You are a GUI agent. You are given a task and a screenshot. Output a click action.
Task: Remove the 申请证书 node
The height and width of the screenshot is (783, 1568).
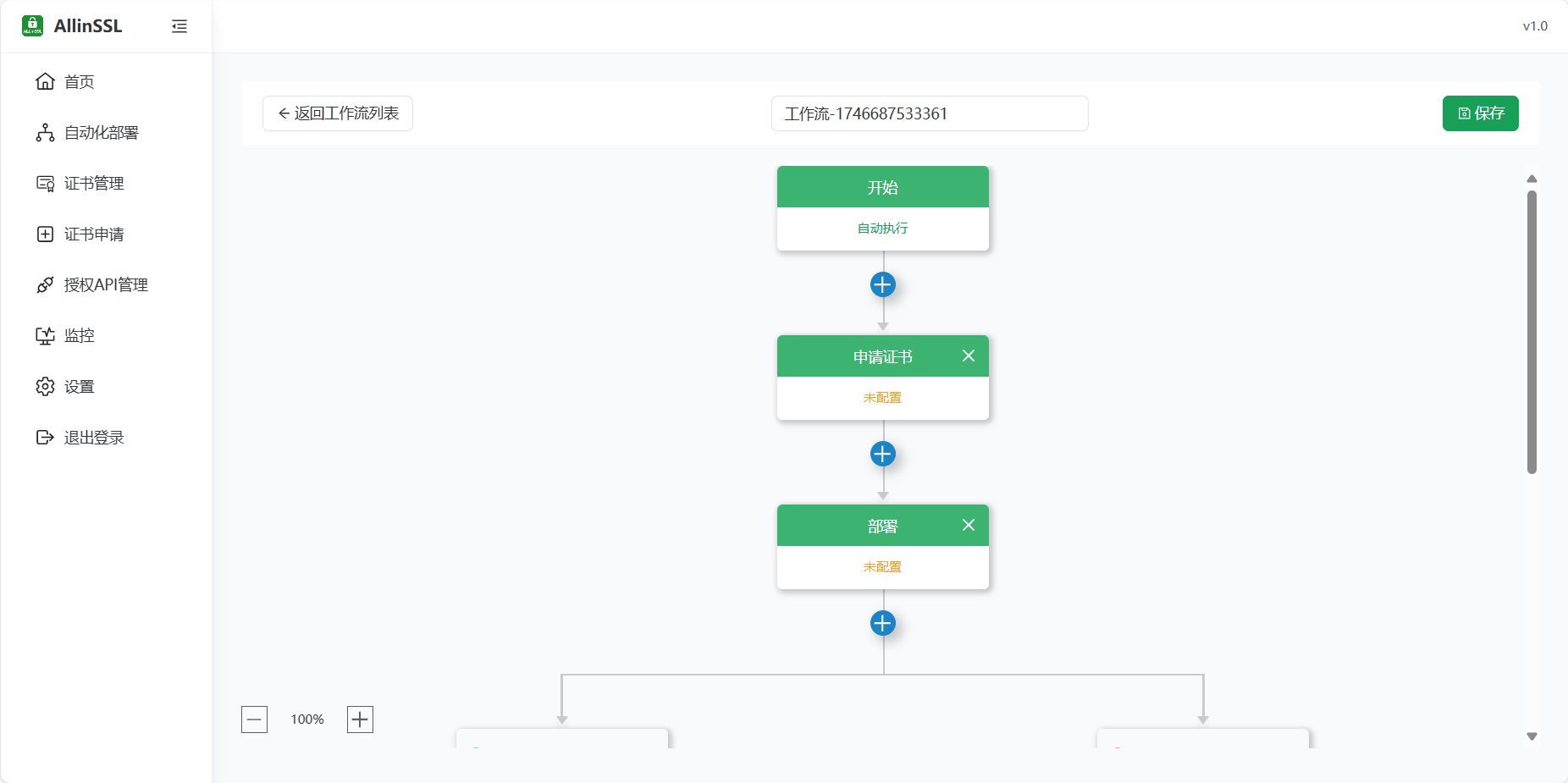(x=969, y=356)
